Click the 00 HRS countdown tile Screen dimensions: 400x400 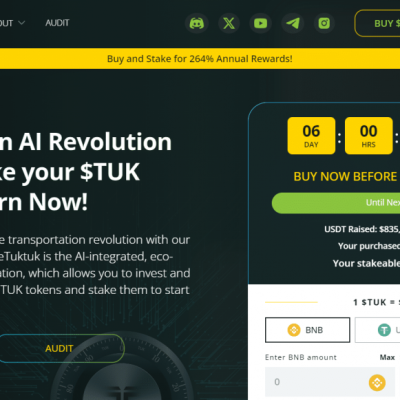[x=369, y=136]
